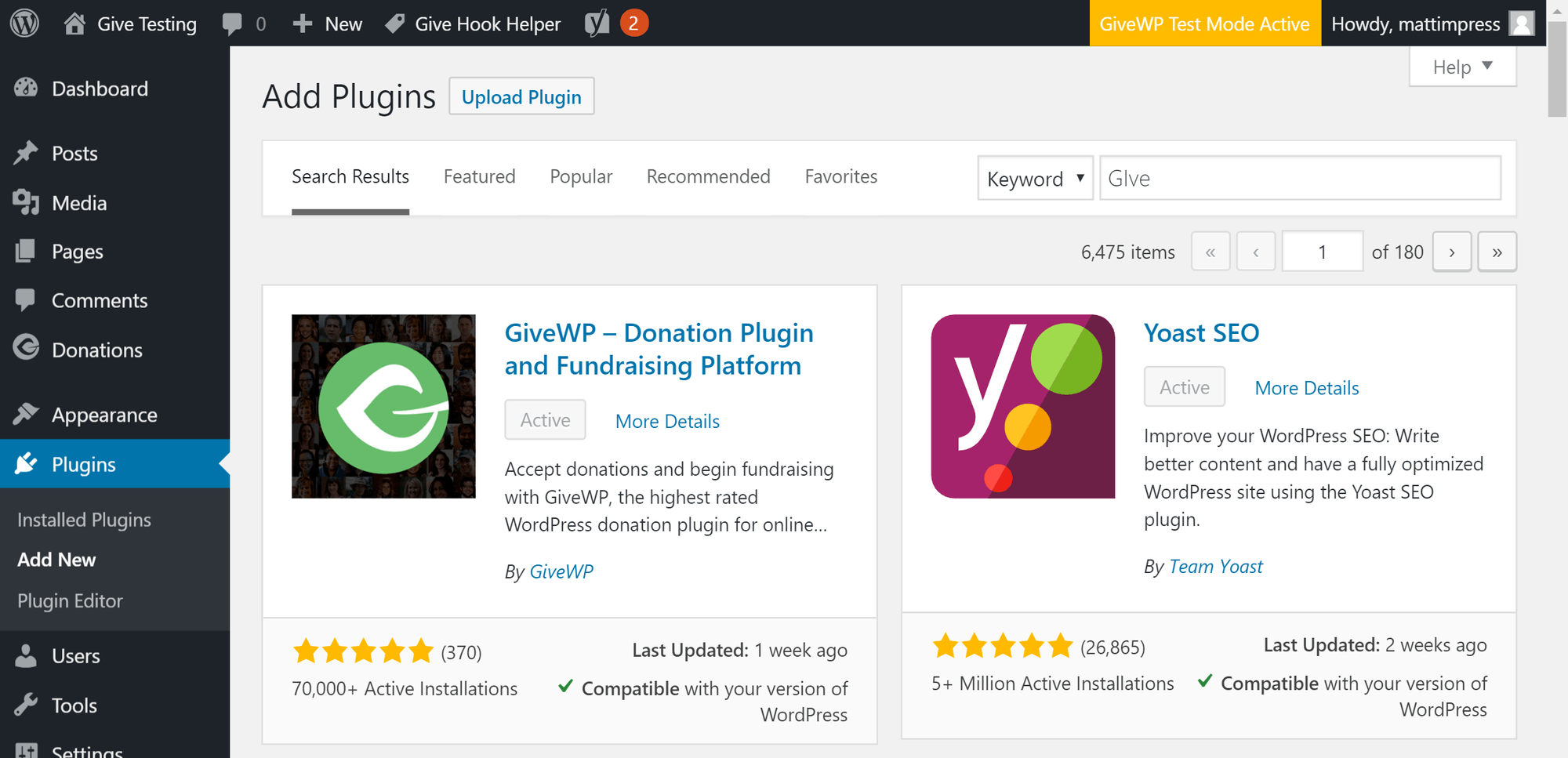Expand the Help dropdown panel
The image size is (1568, 758).
(x=1462, y=67)
